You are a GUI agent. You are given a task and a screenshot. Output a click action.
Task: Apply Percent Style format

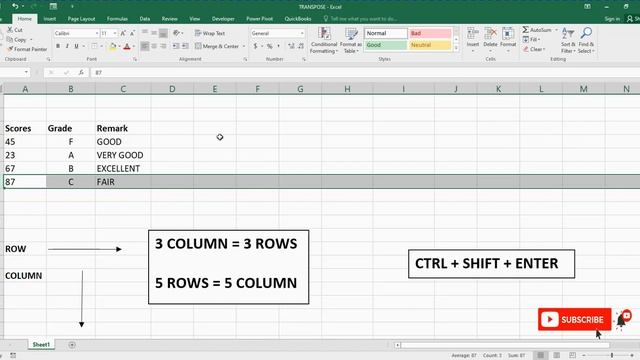tap(269, 46)
